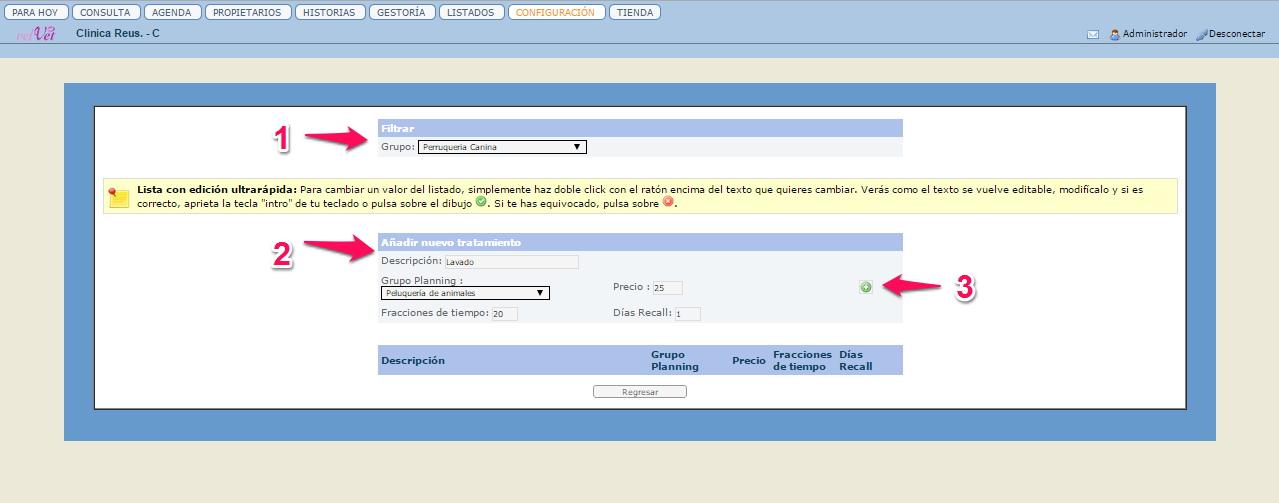
Task: Open the mail envelope icon
Action: (x=1093, y=34)
